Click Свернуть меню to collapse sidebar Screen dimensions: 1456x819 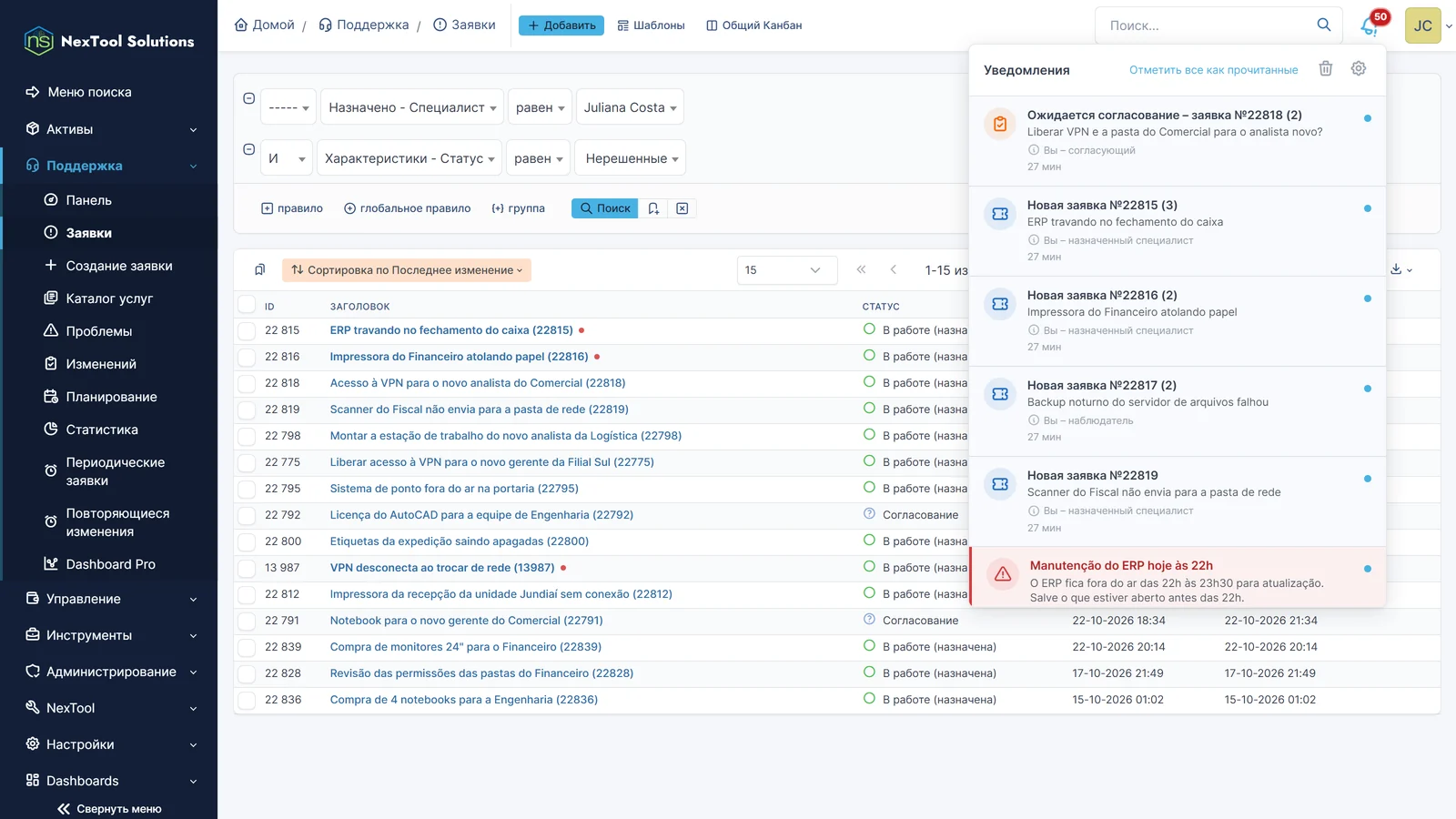point(109,809)
